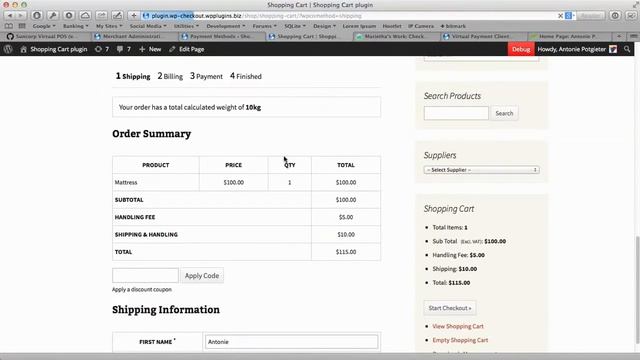Screen dimensions: 640x360
Task: Click the admin bar search magnifier
Action: click(x=627, y=49)
